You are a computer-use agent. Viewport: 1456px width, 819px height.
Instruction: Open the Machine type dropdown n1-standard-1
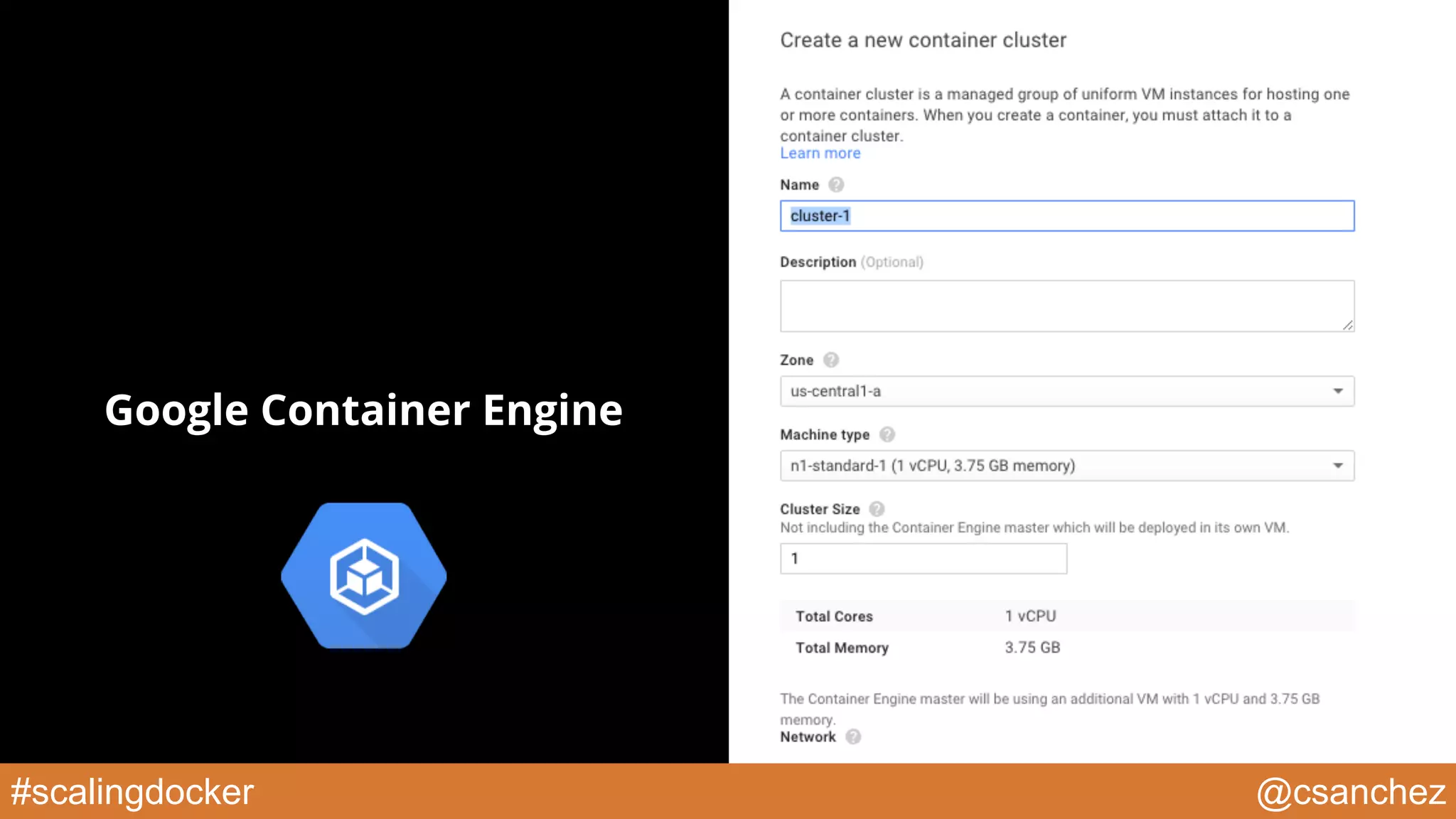coord(1067,466)
